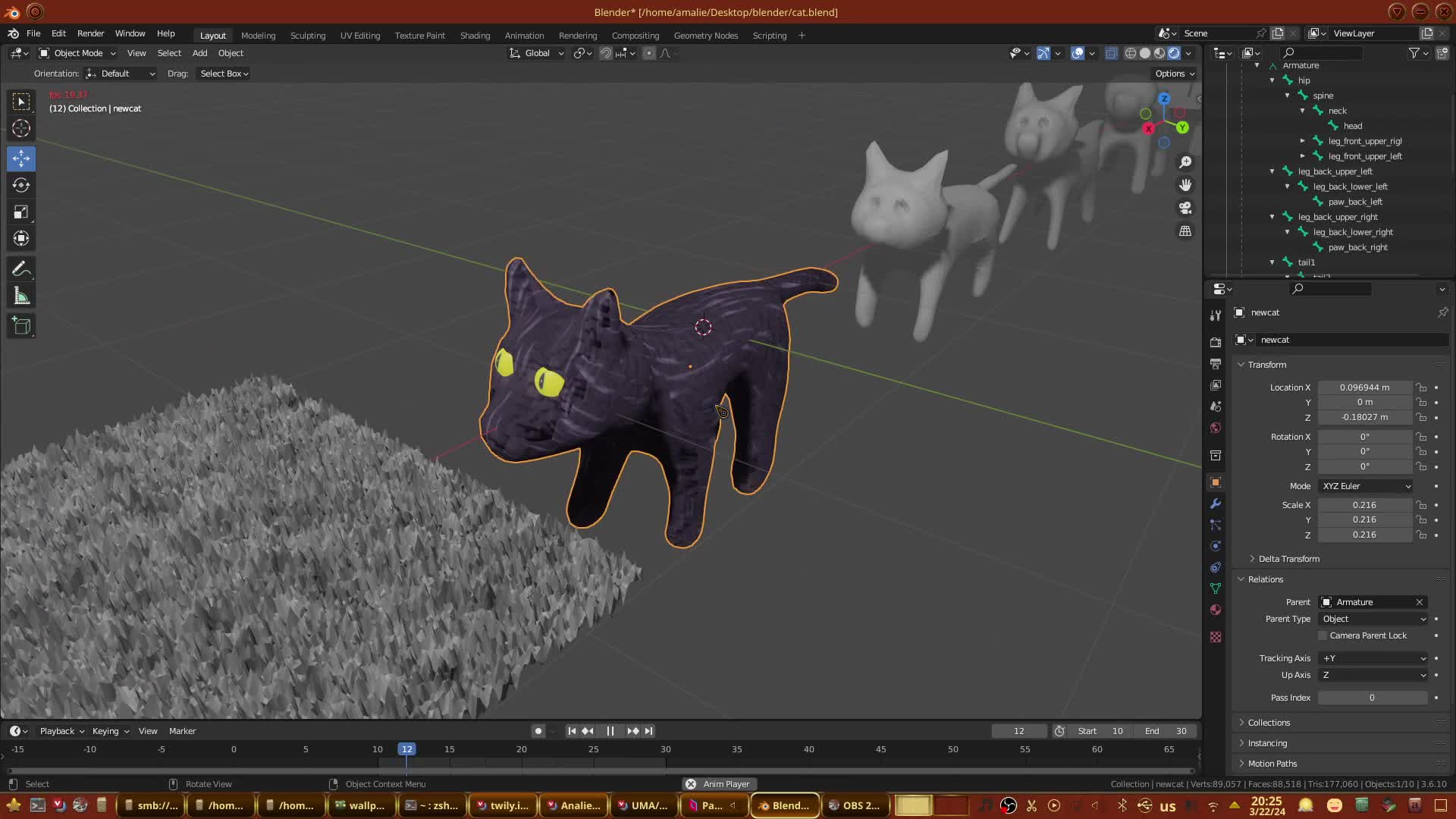Screen dimensions: 1456x819
Task: Open the XYZ Euler rotation mode dropdown
Action: 1366,486
